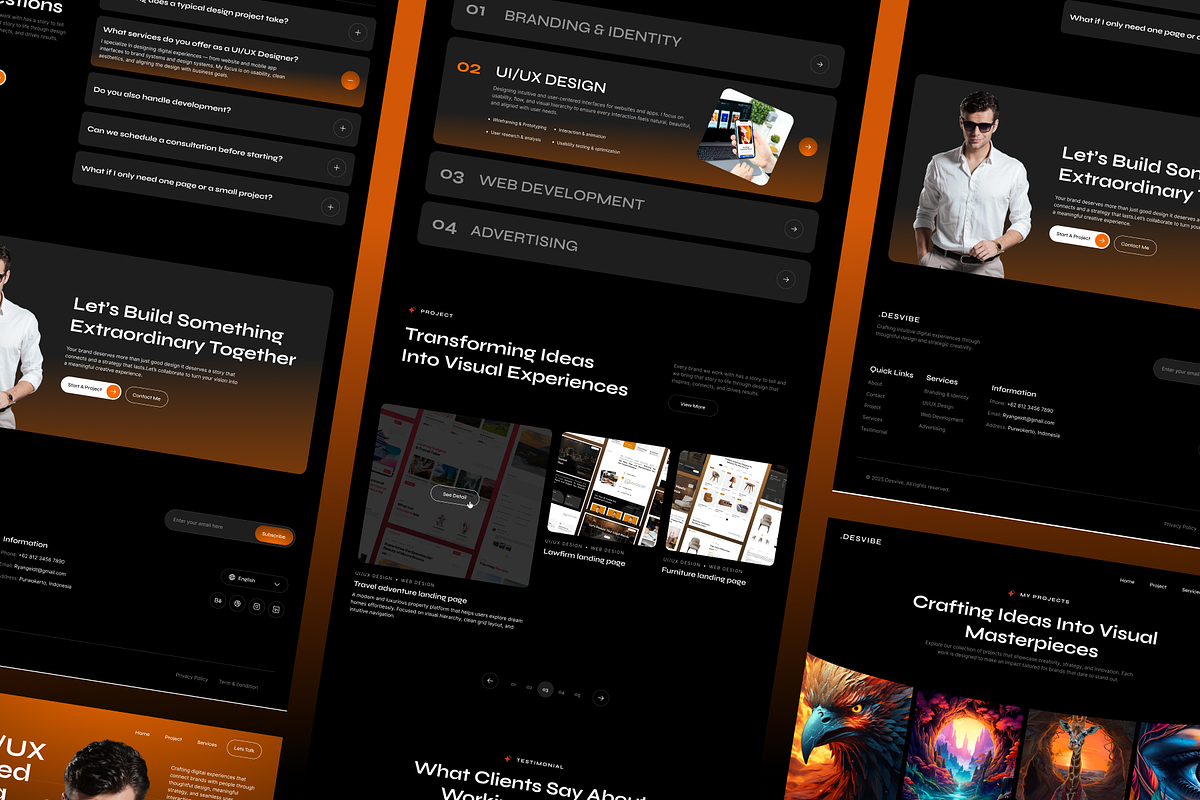
Task: Click arrow icon on Web Development row
Action: (793, 229)
